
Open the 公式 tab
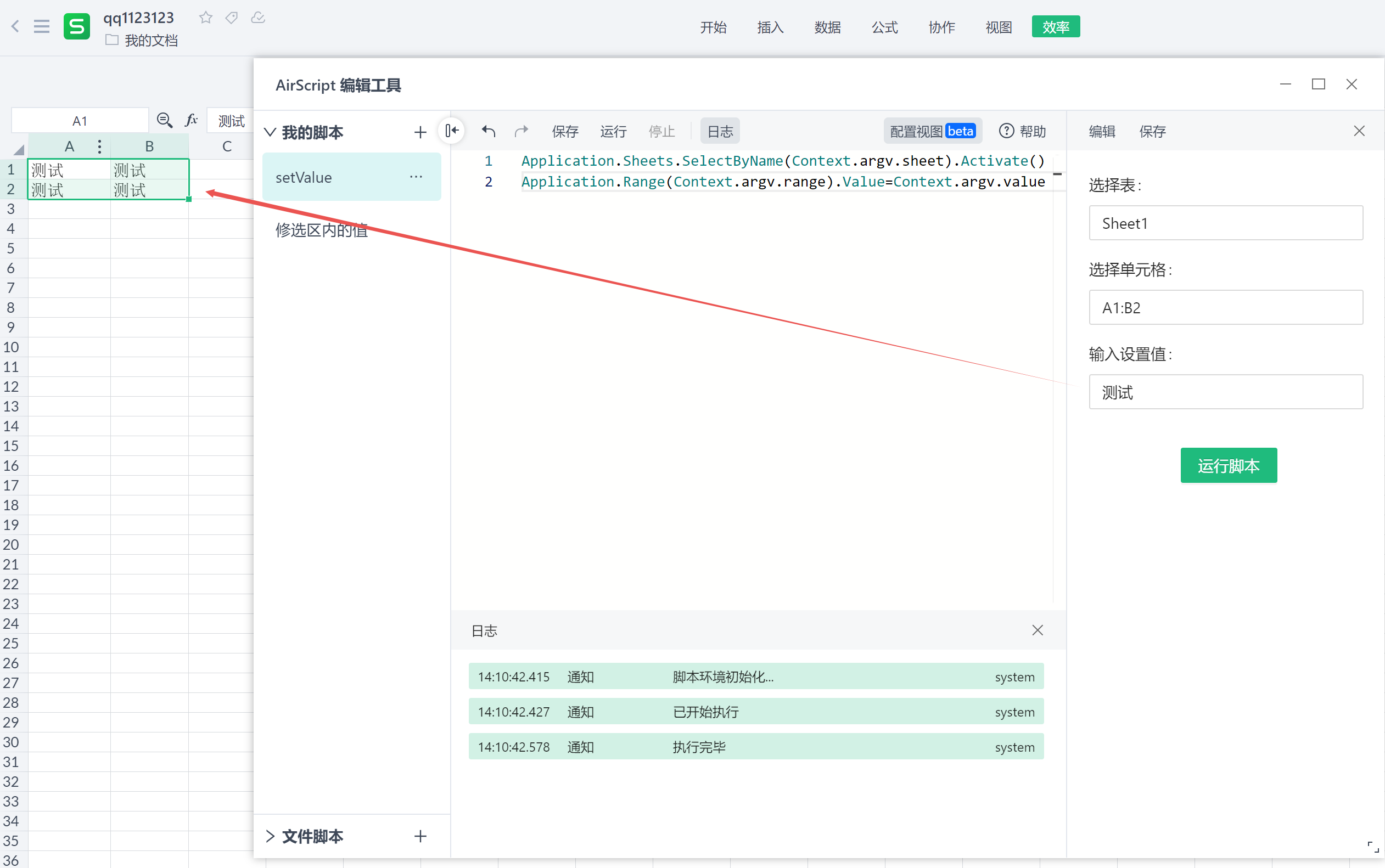884,27
